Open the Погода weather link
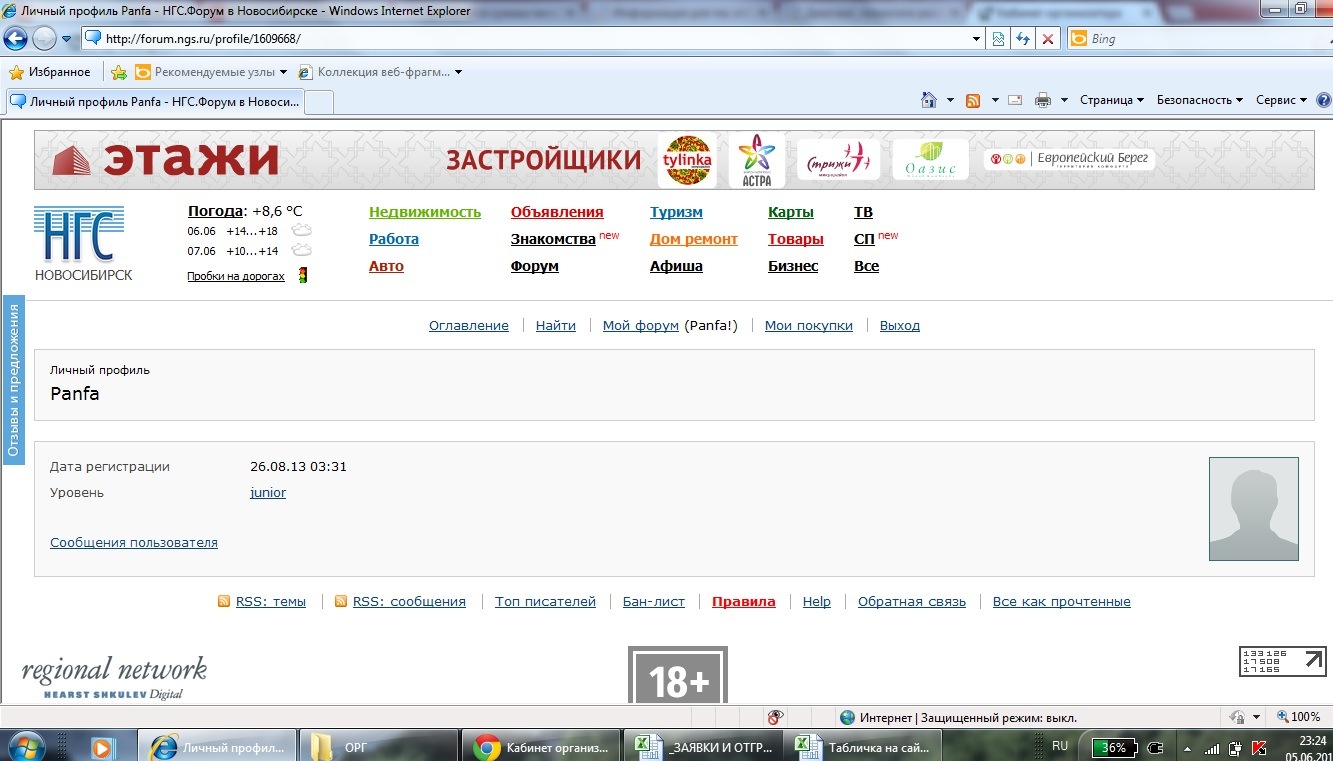The height and width of the screenshot is (761, 1333). click(215, 212)
